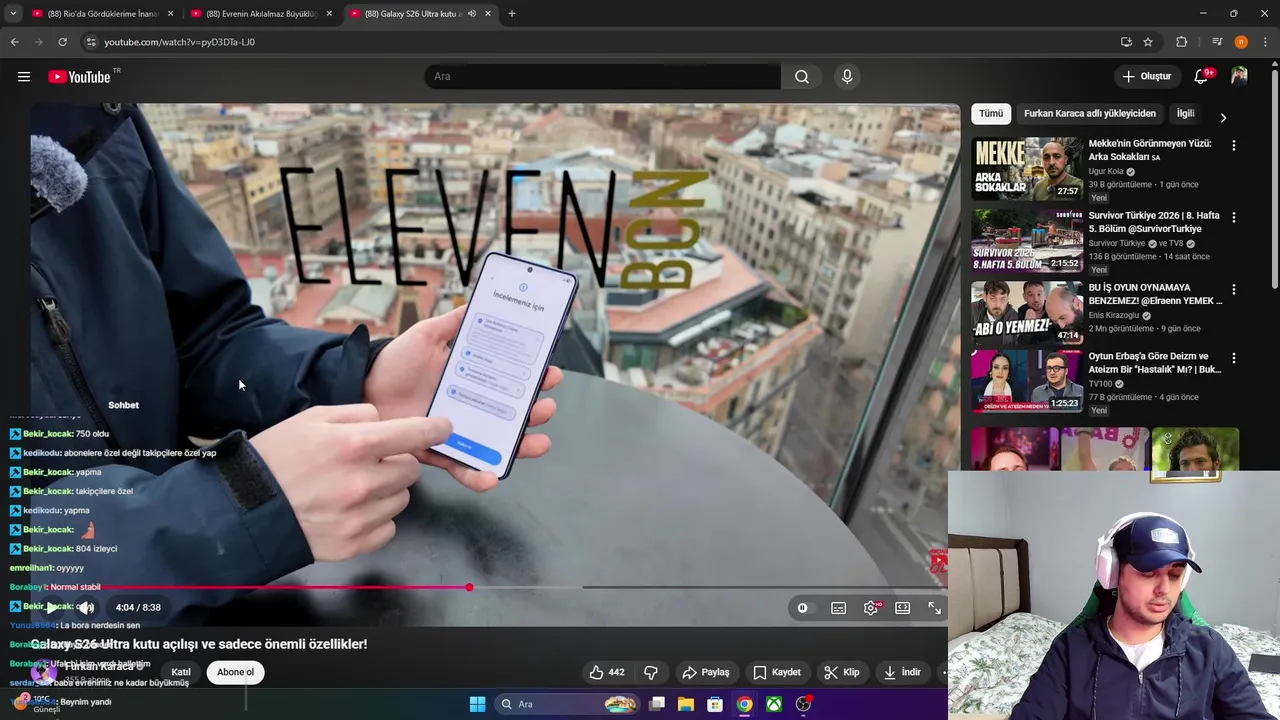Open the TV100 channel link
Screen dimensions: 1280x720
1100,384
